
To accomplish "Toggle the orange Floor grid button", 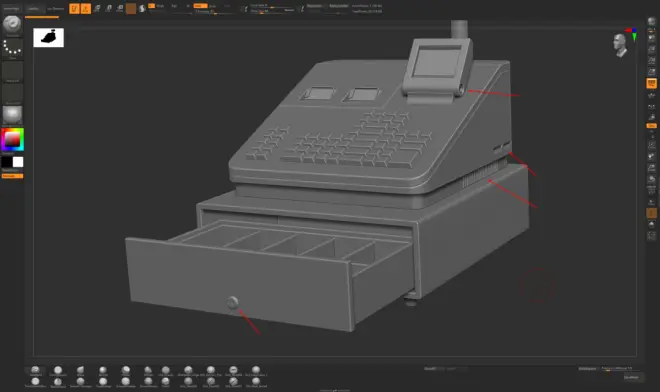I will coord(652,83).
